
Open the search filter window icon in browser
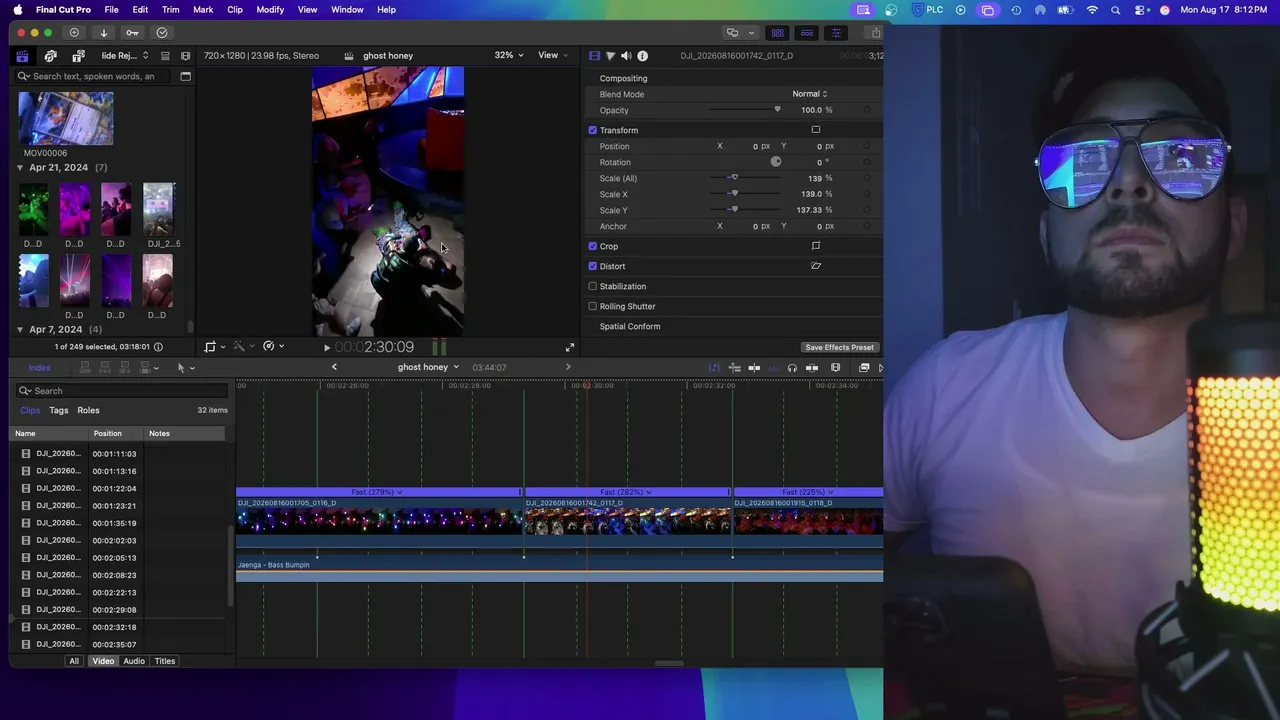pos(185,76)
